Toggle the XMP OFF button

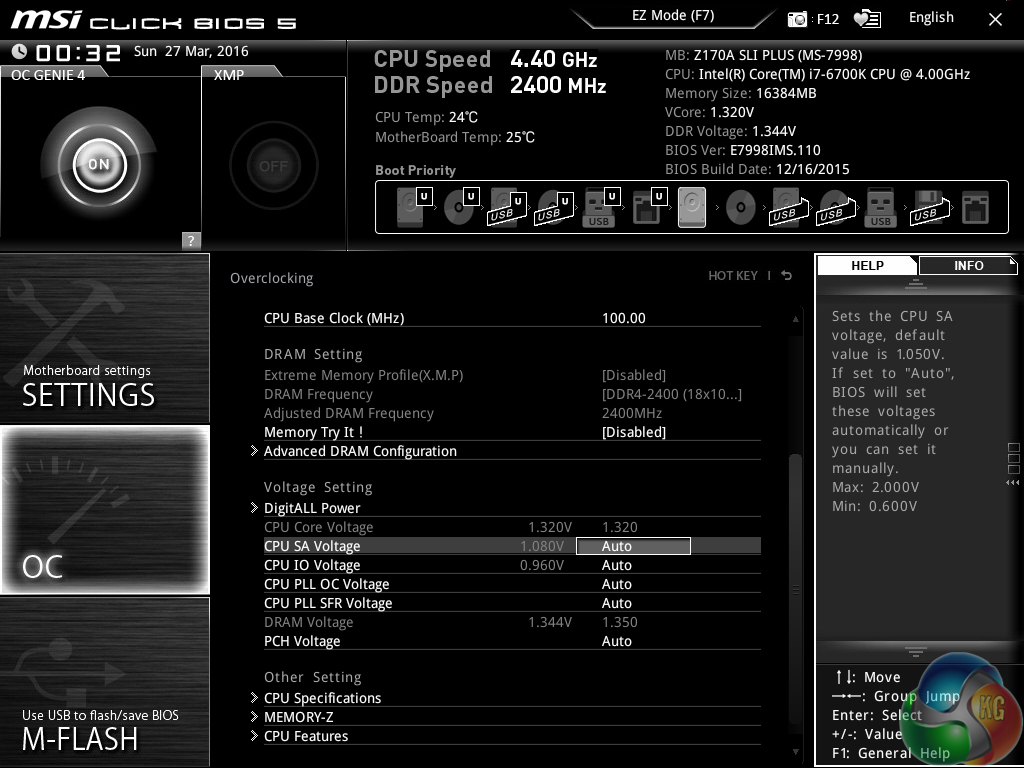pyautogui.click(x=273, y=166)
